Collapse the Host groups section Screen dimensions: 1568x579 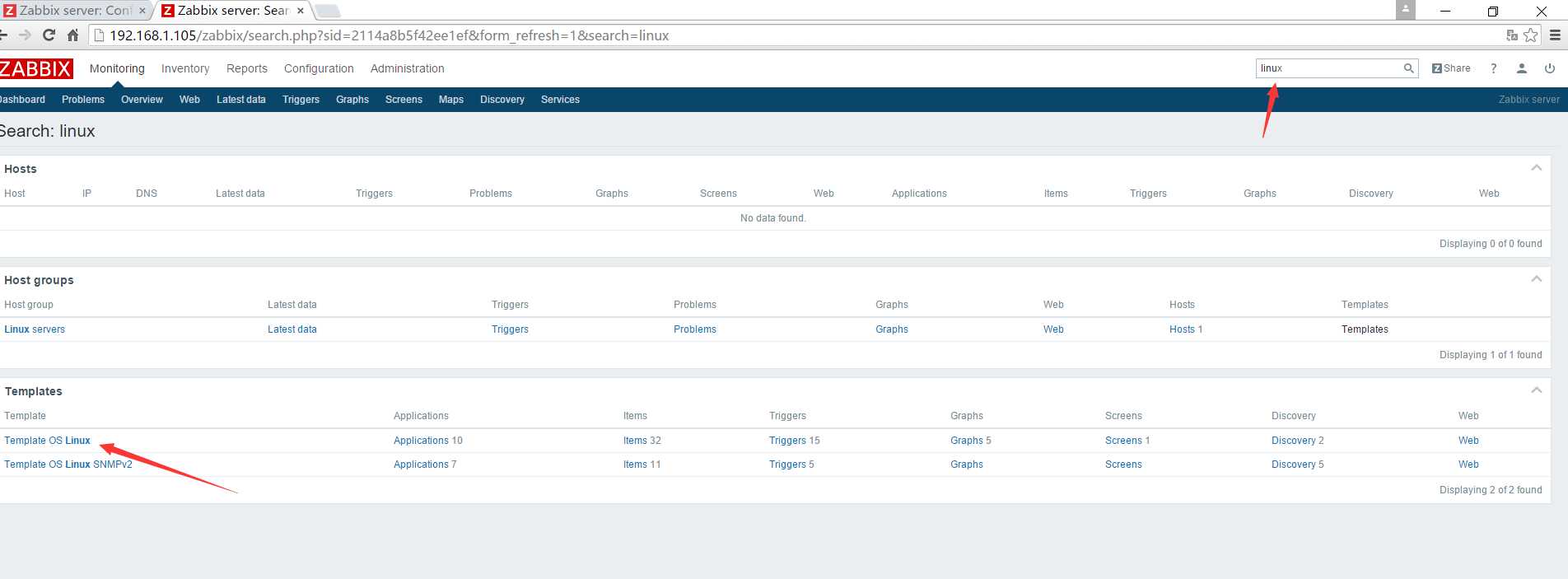(1536, 279)
